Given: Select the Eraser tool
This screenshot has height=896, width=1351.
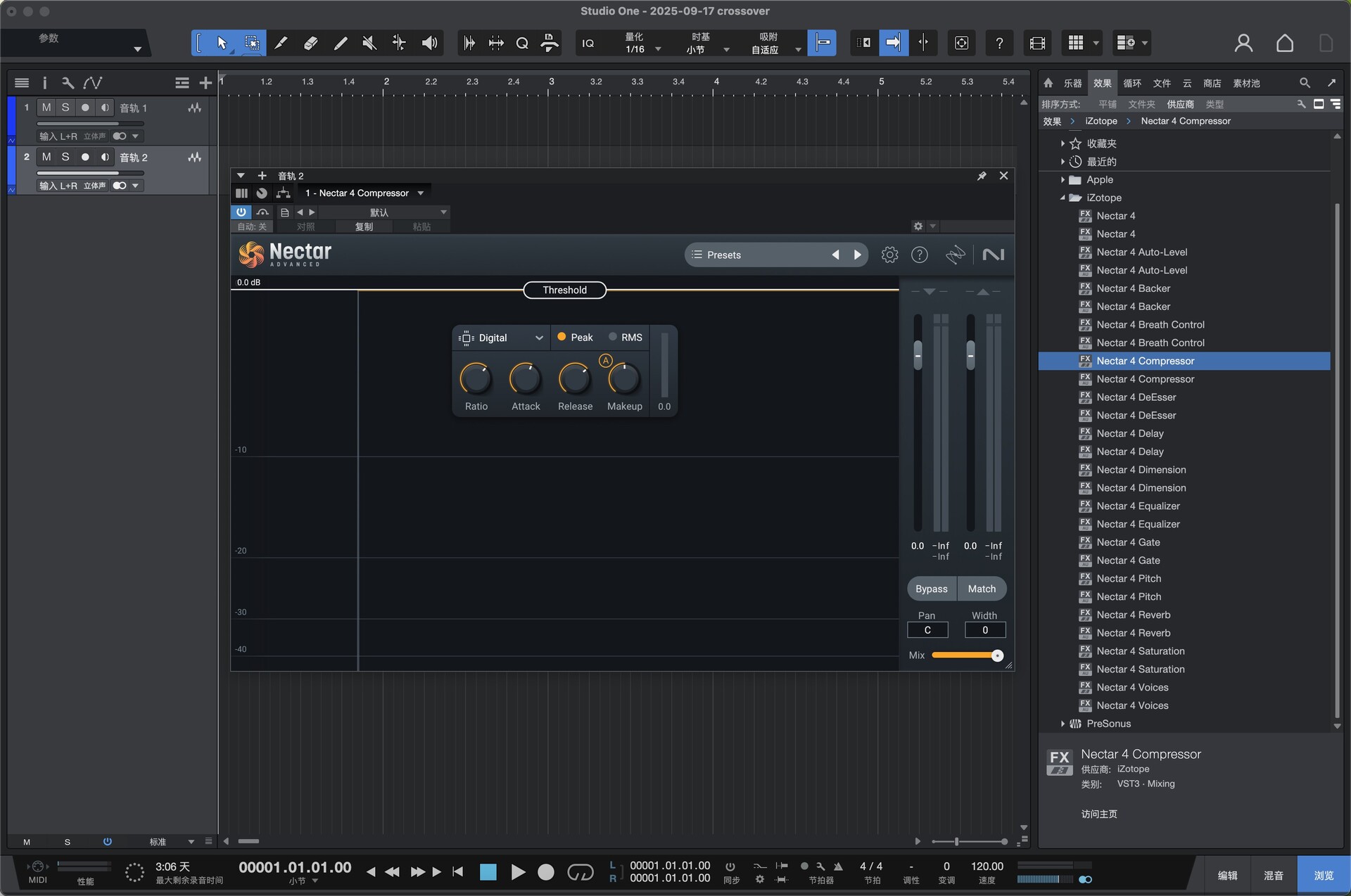Looking at the screenshot, I should click(310, 43).
